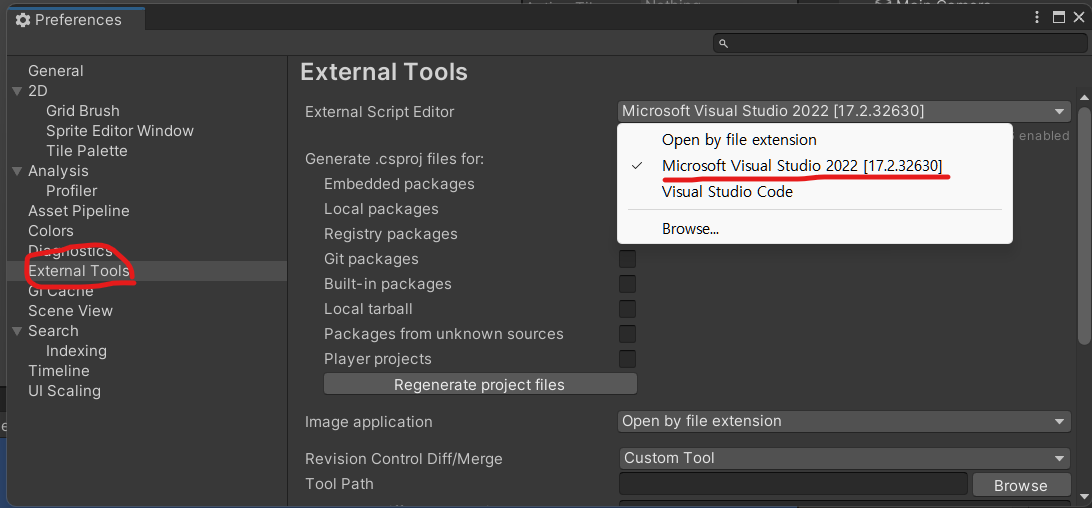The width and height of the screenshot is (1092, 508).
Task: Open the kebab menu at window top-right
Action: click(1038, 17)
